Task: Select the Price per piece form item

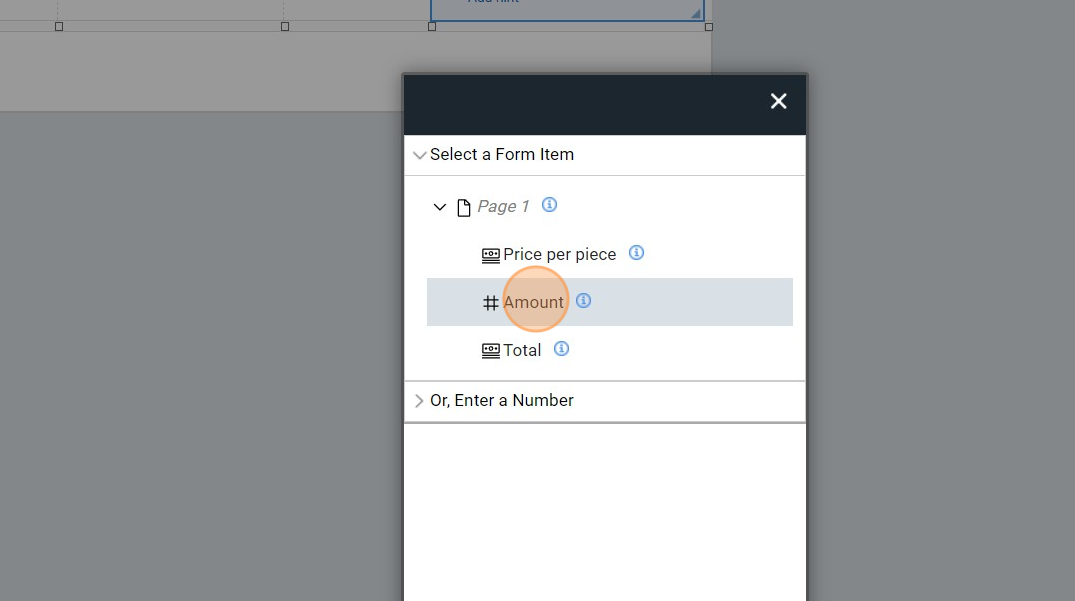Action: click(x=559, y=255)
